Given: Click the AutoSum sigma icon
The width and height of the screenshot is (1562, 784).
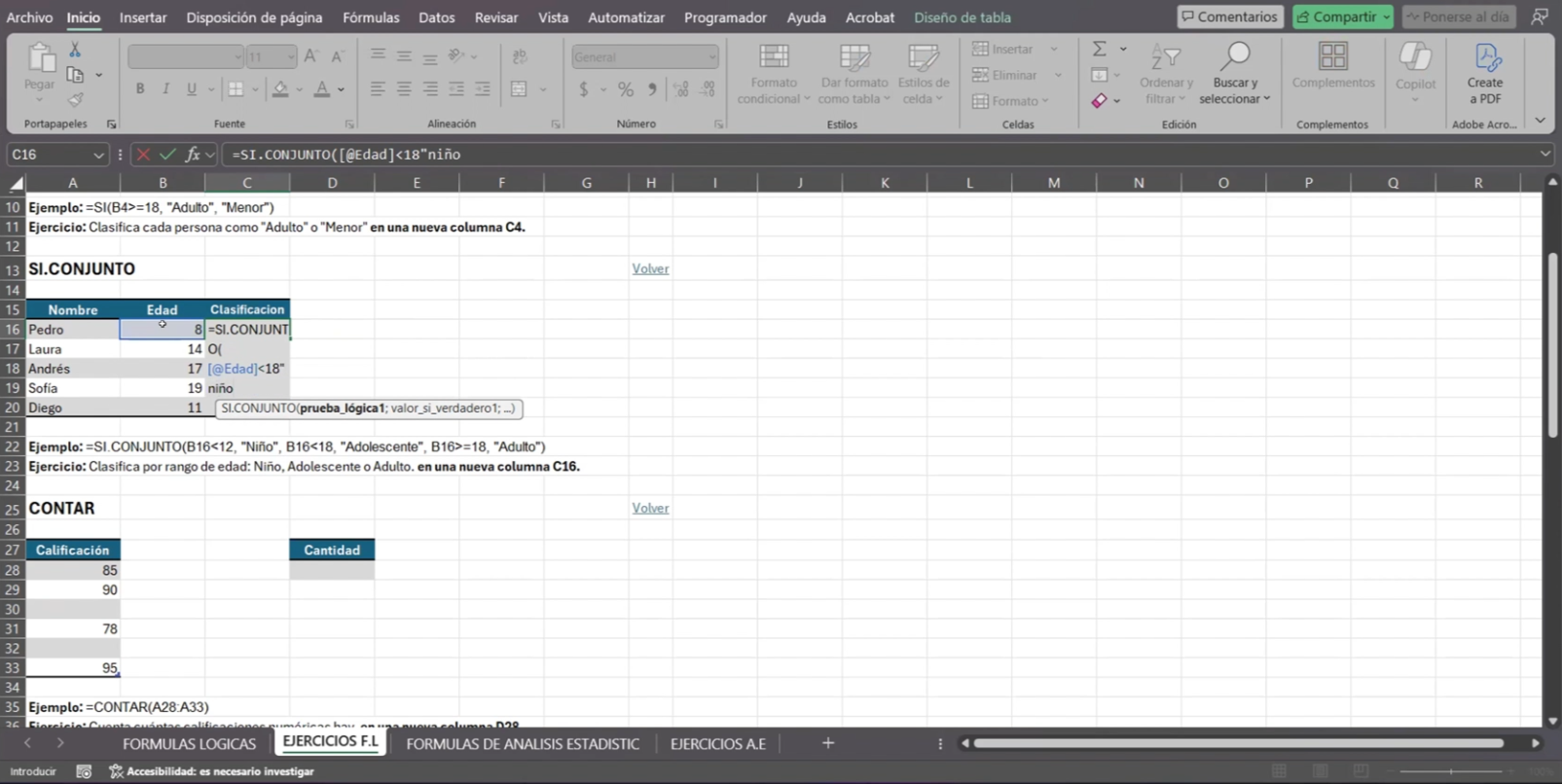Looking at the screenshot, I should (1100, 49).
